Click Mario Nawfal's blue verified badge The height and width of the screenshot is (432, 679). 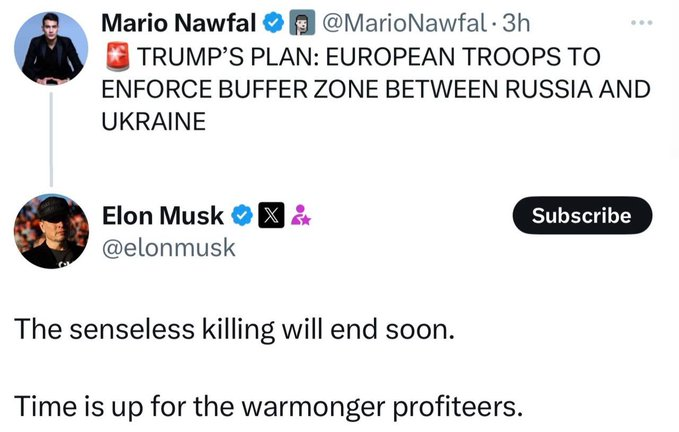(x=272, y=21)
